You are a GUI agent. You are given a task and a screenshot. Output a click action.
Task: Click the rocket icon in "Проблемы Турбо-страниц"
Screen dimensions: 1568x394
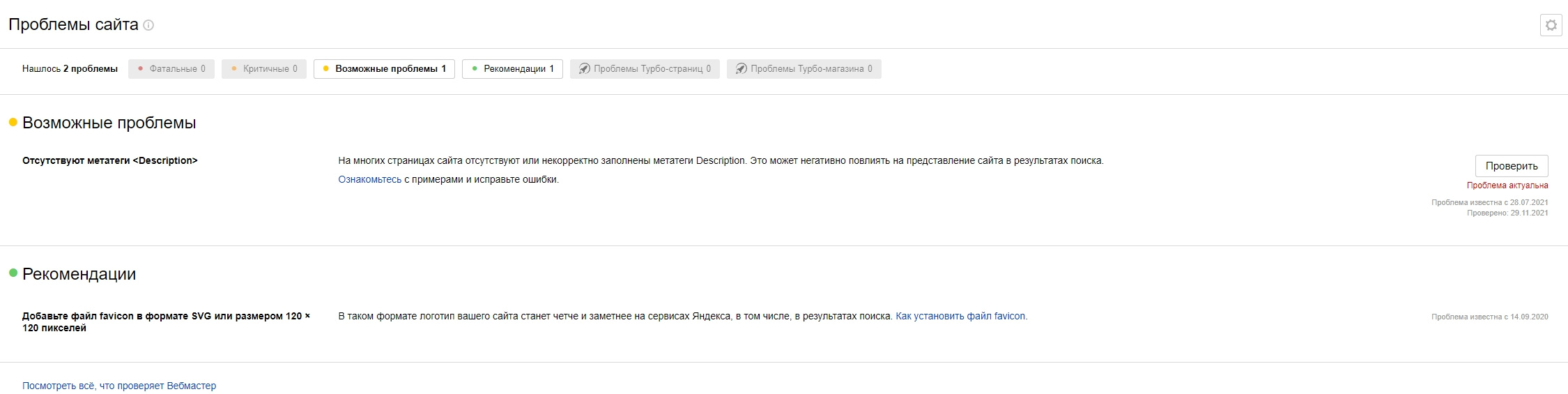[x=585, y=69]
